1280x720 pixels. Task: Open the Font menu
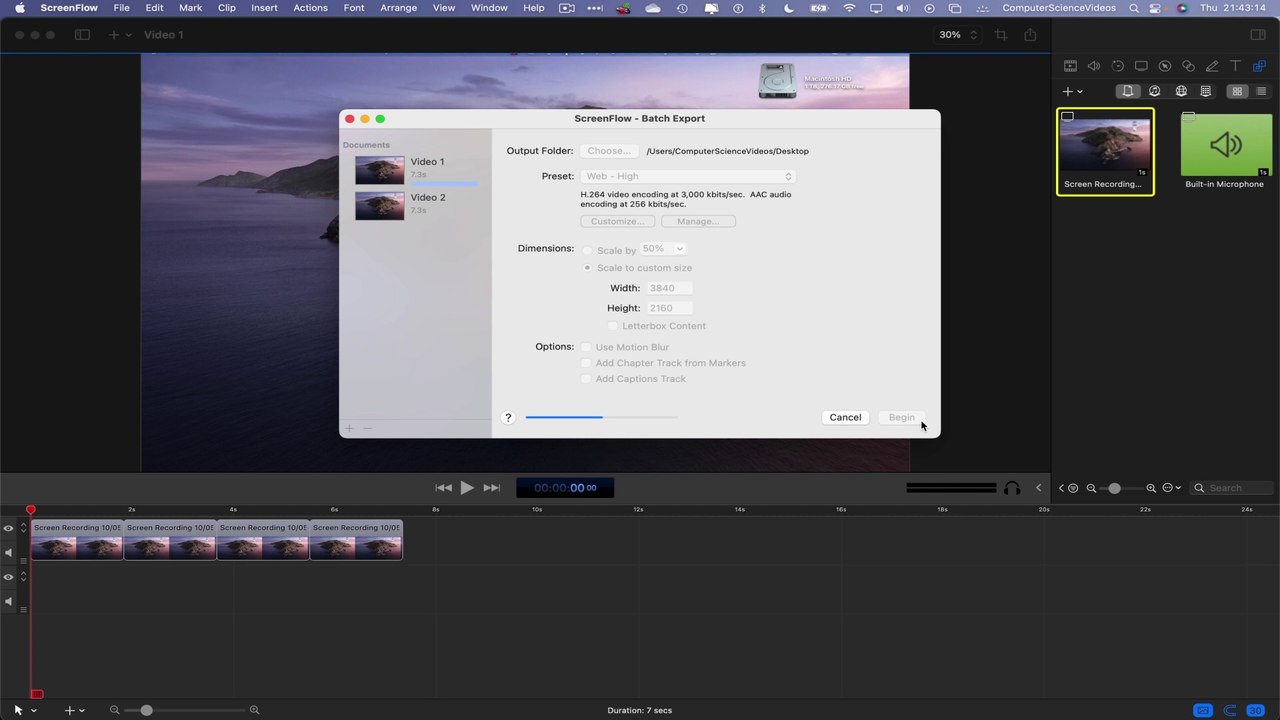354,8
